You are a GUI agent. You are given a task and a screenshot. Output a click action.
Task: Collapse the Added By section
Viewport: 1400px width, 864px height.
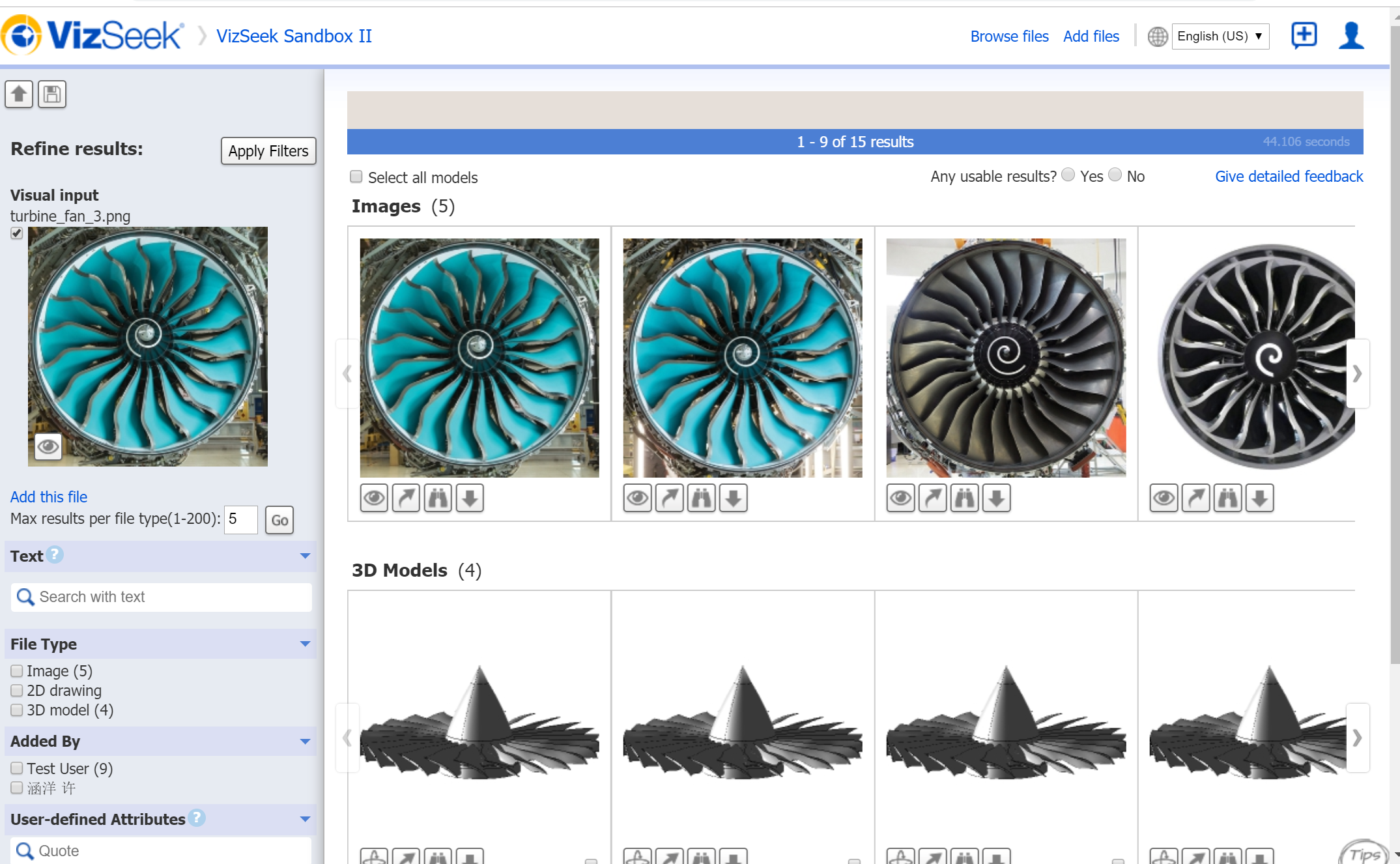tap(304, 742)
